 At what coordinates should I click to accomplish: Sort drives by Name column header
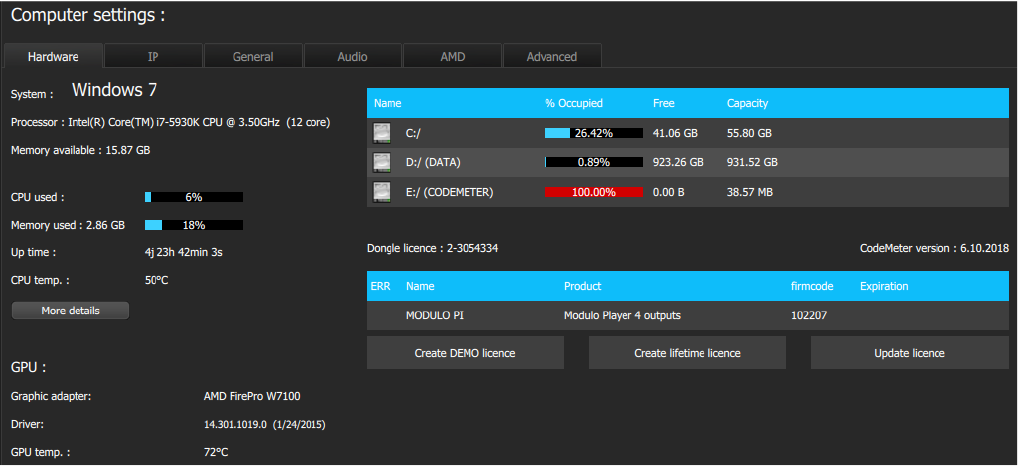[388, 103]
